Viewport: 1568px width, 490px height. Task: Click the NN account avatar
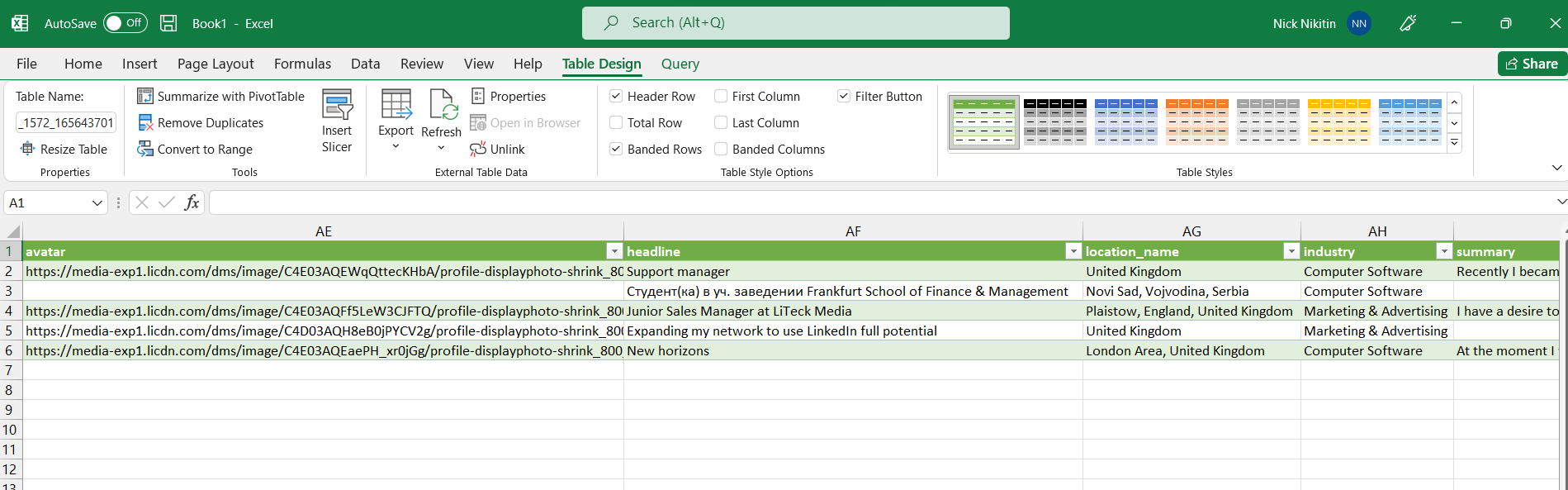(1359, 23)
